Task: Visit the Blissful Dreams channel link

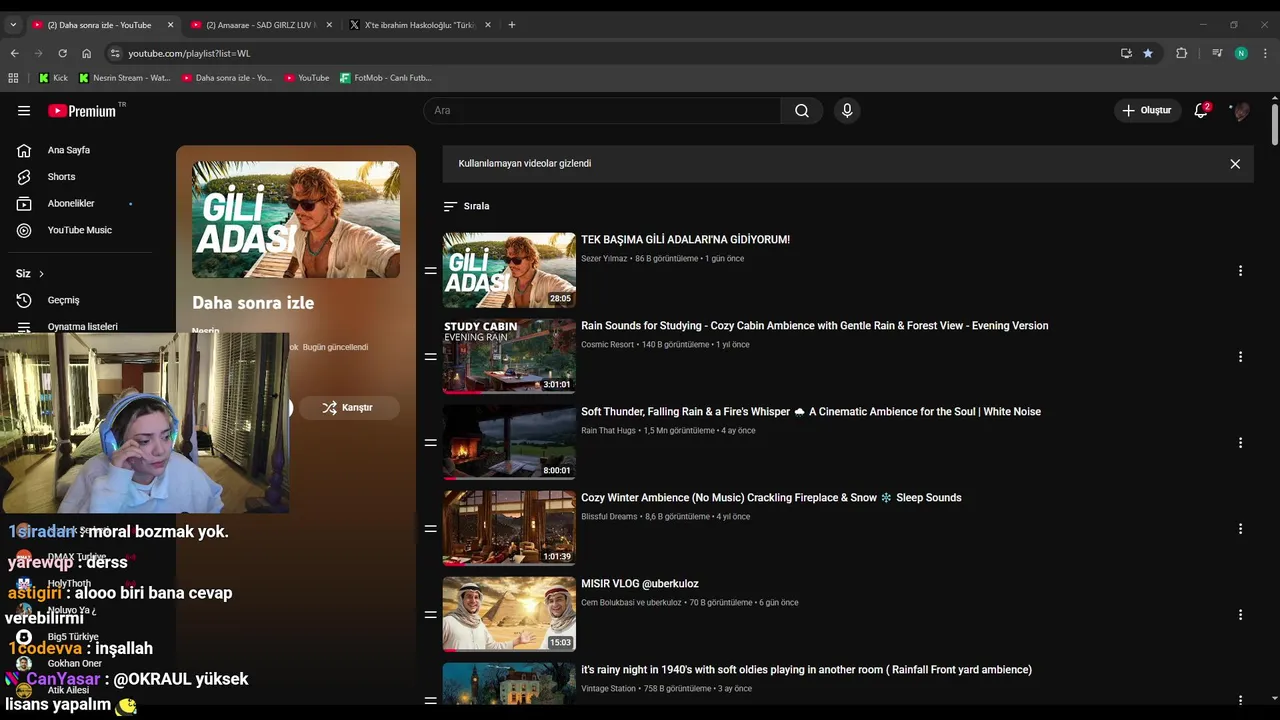Action: [609, 517]
